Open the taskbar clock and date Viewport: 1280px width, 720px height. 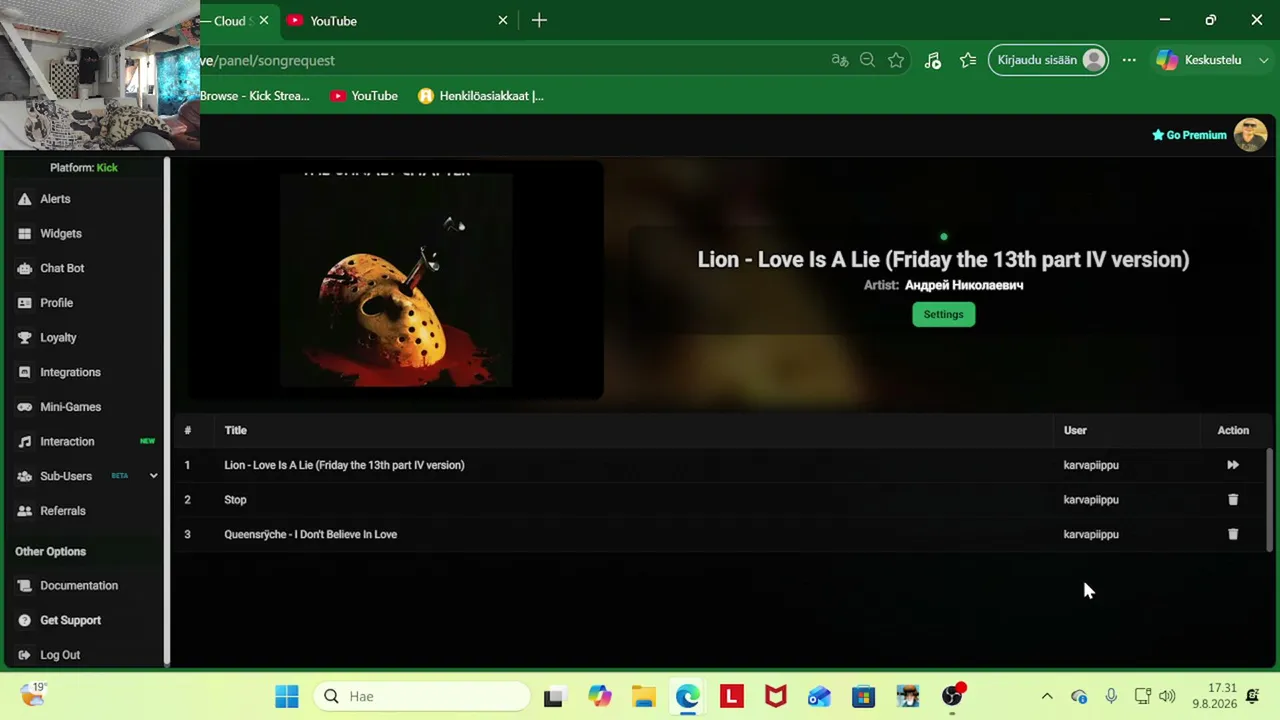click(x=1214, y=696)
